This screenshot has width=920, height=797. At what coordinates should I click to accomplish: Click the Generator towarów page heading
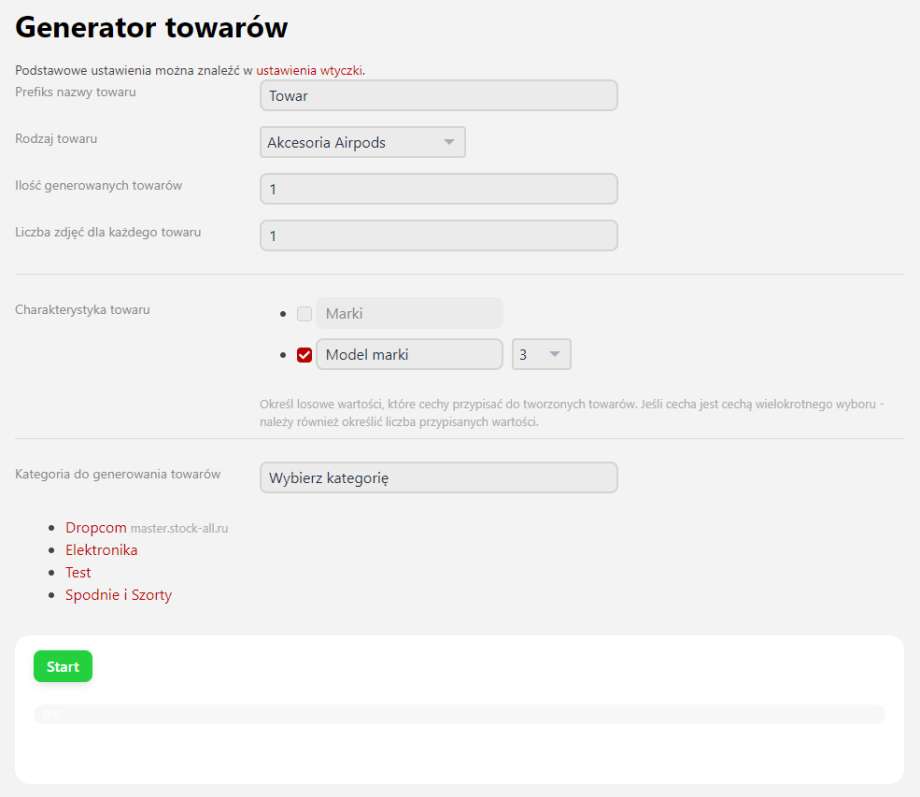tap(151, 28)
